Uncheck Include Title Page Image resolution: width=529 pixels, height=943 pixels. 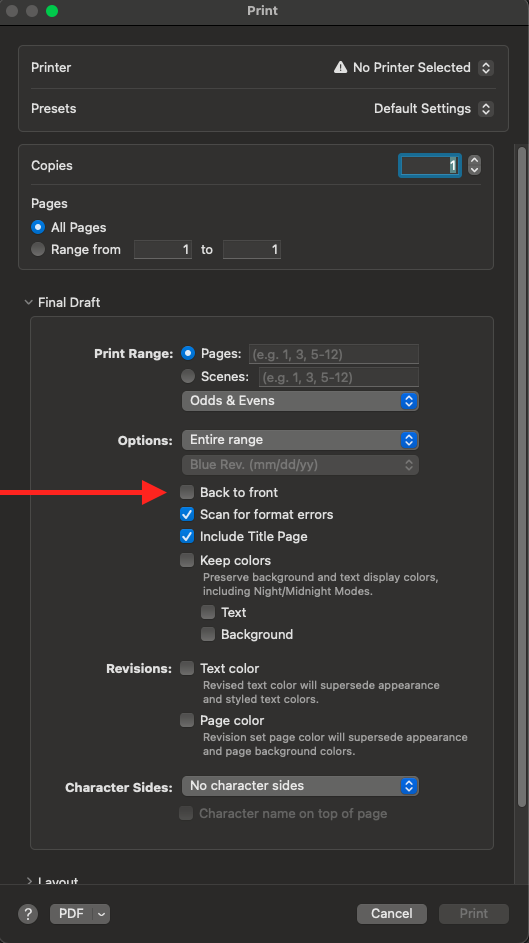click(x=187, y=536)
